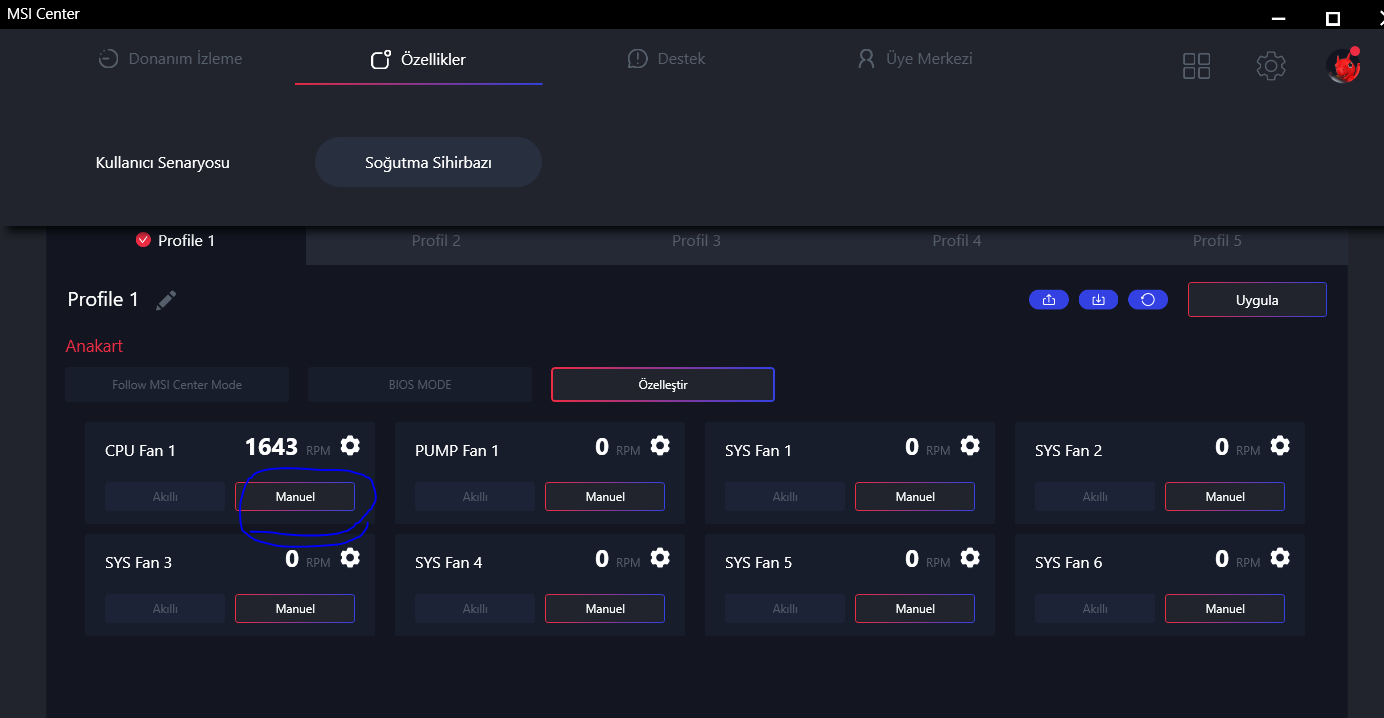Open SYS Fan 3 gear settings
1384x718 pixels.
click(350, 558)
